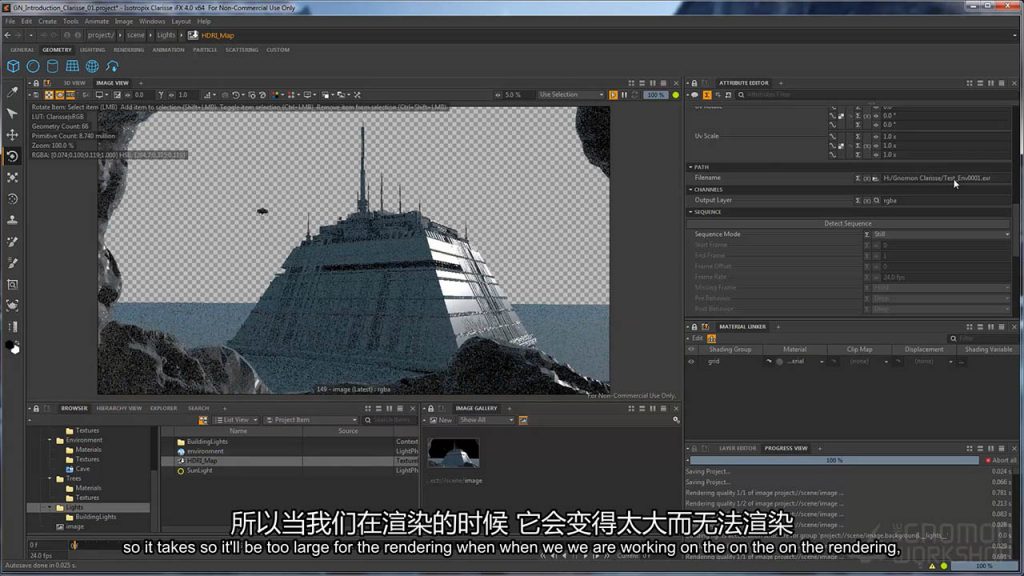The image size is (1024, 576).
Task: Activate the Select arrow tool
Action: point(12,113)
